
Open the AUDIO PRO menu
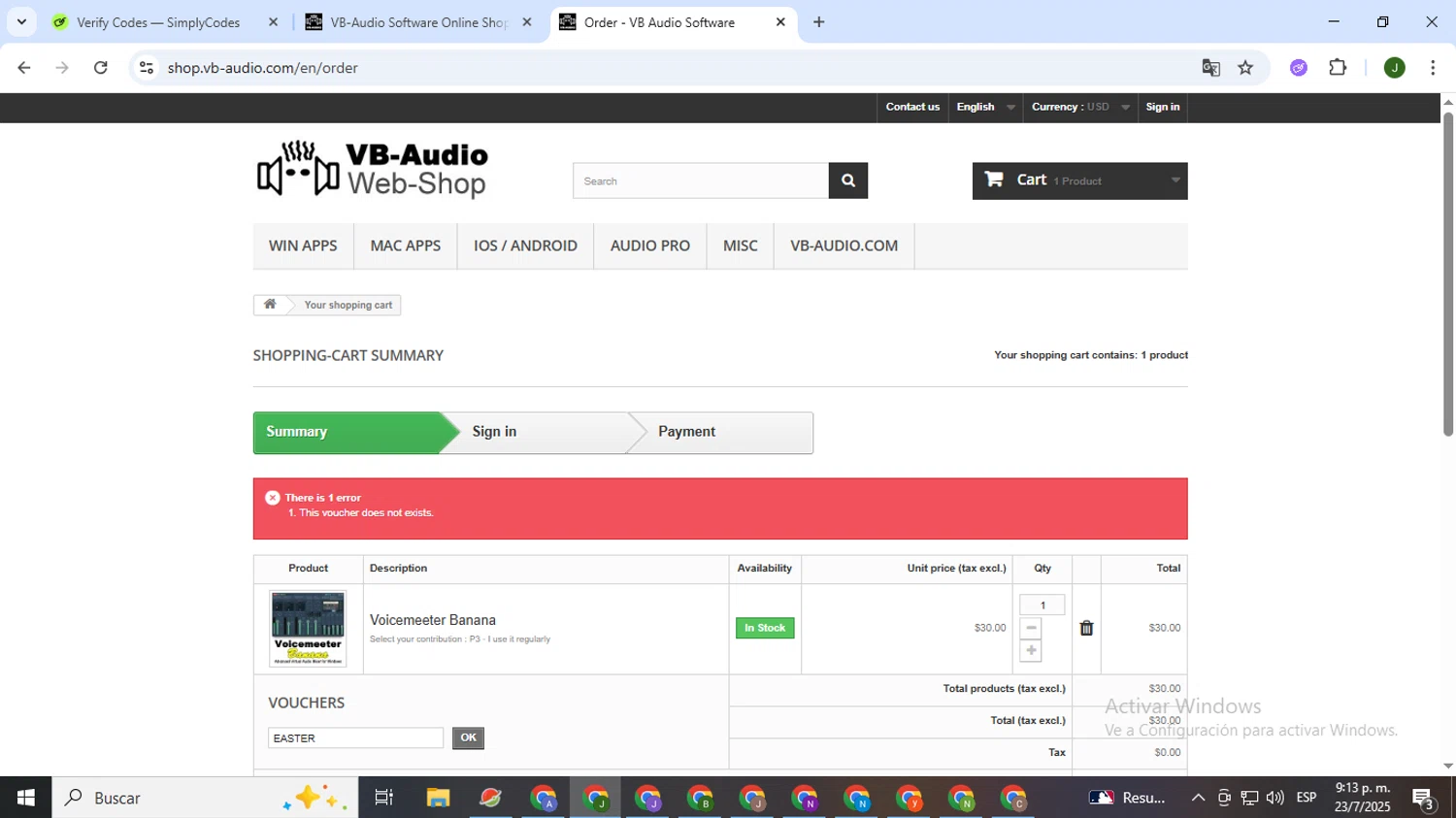[x=650, y=245]
